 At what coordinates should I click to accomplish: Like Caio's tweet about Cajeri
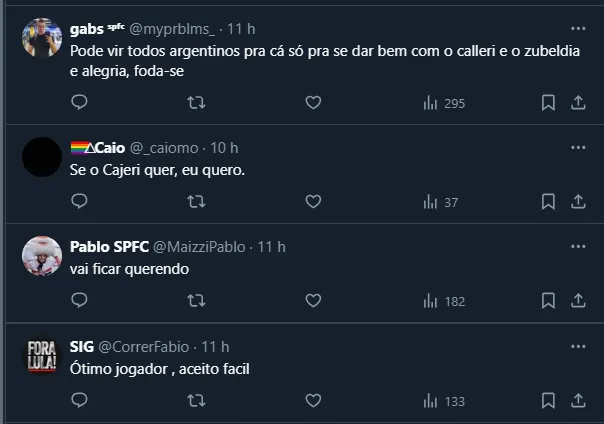(313, 202)
